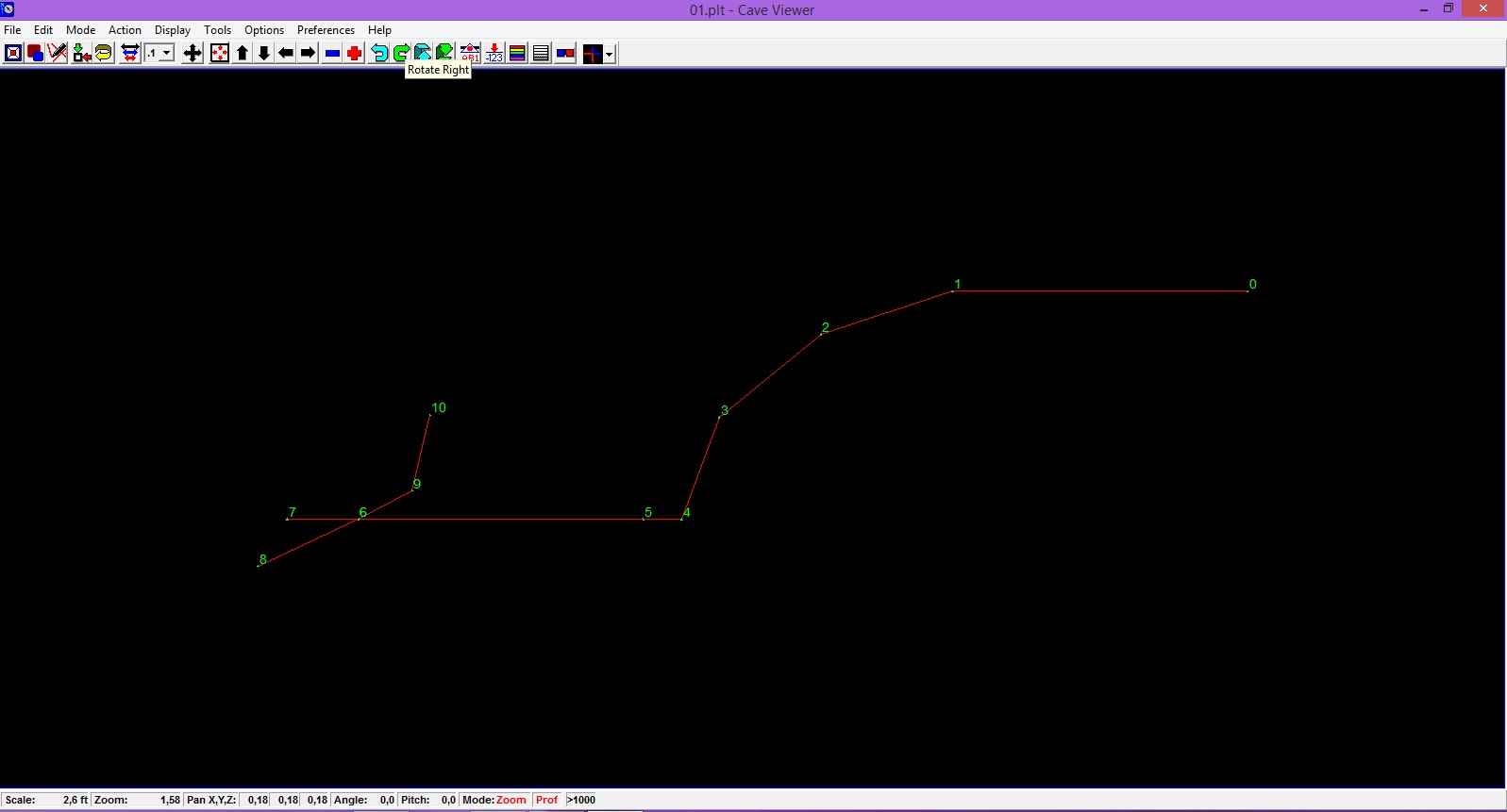Open the Display menu

pos(172,30)
